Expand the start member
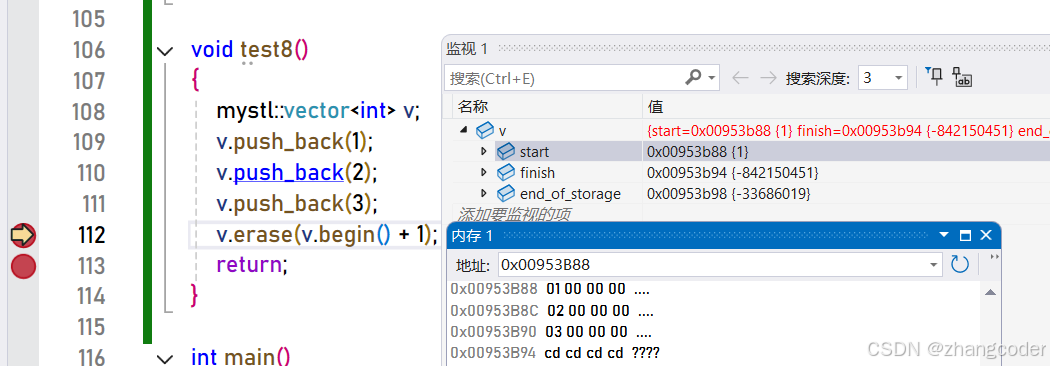This screenshot has width=1050, height=366. click(x=484, y=152)
